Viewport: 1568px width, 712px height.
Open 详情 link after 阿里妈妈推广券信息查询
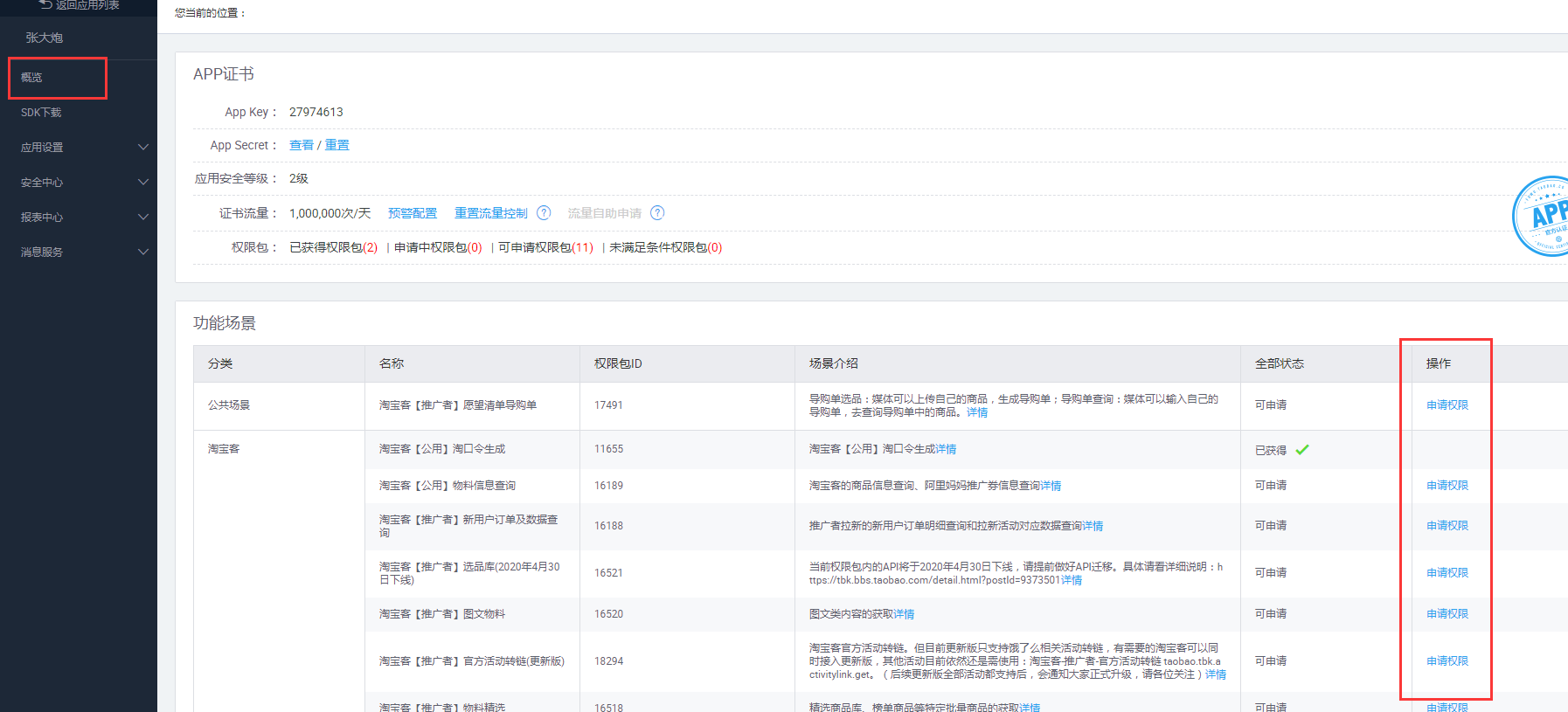point(1051,486)
